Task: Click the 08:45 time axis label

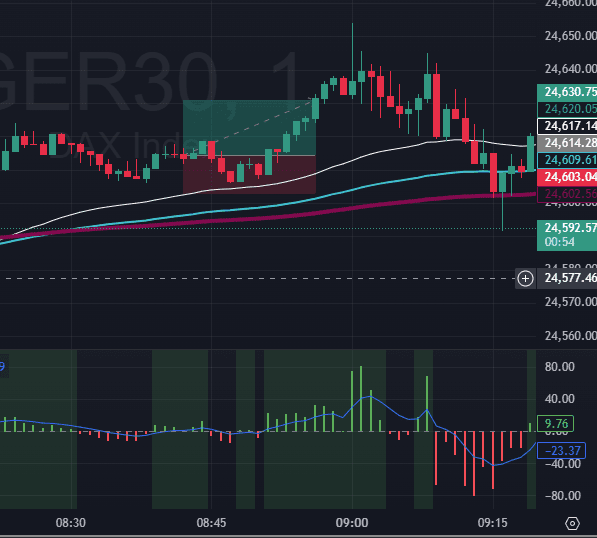Action: click(x=211, y=523)
